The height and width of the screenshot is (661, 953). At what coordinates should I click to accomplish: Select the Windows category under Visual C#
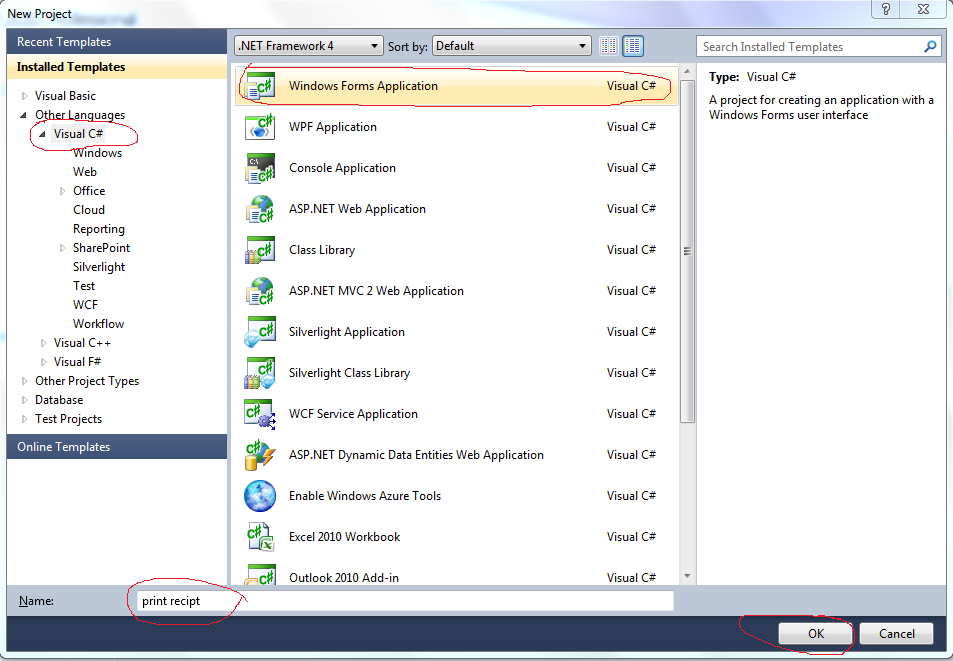(x=97, y=152)
